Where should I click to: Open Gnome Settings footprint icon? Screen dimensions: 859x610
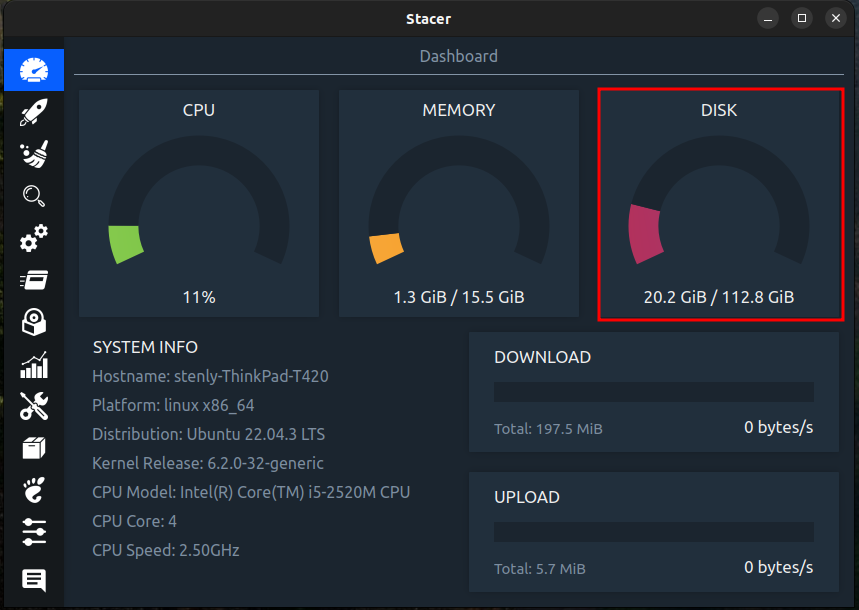[34, 489]
